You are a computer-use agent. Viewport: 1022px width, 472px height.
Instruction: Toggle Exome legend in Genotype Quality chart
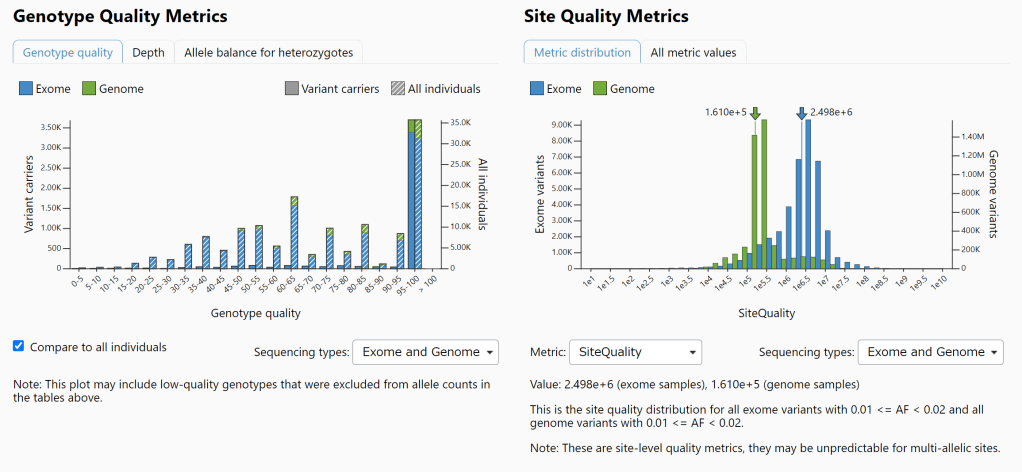pos(45,89)
